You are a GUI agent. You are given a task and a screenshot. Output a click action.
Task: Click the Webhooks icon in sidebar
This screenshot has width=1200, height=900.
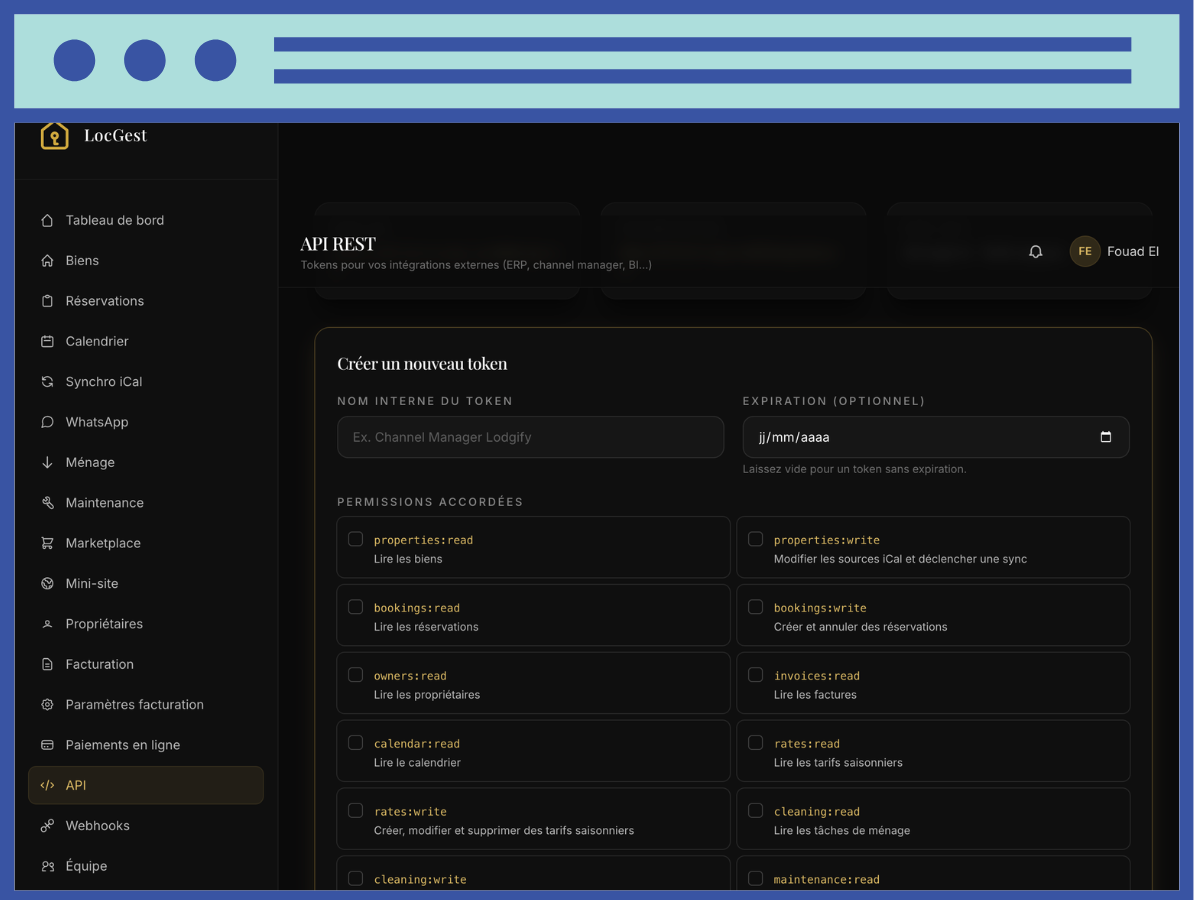(47, 825)
